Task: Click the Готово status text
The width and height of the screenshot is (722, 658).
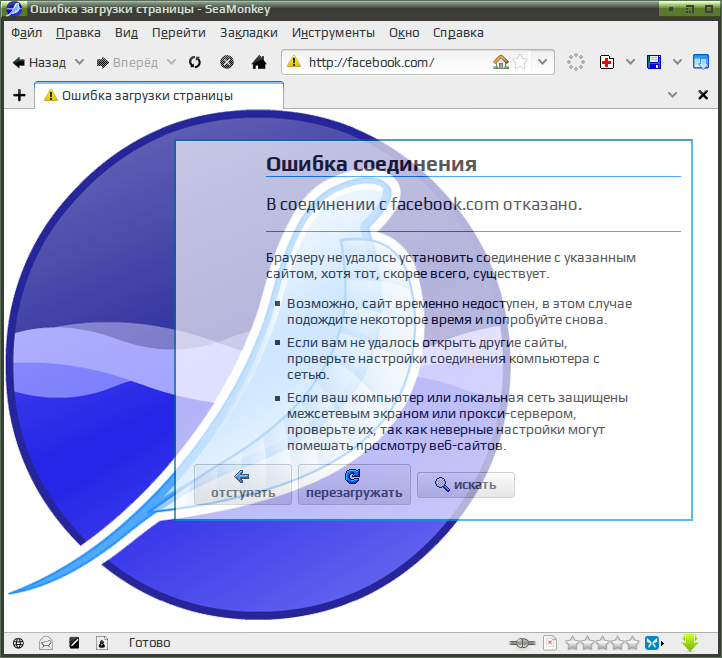Action: pos(150,643)
